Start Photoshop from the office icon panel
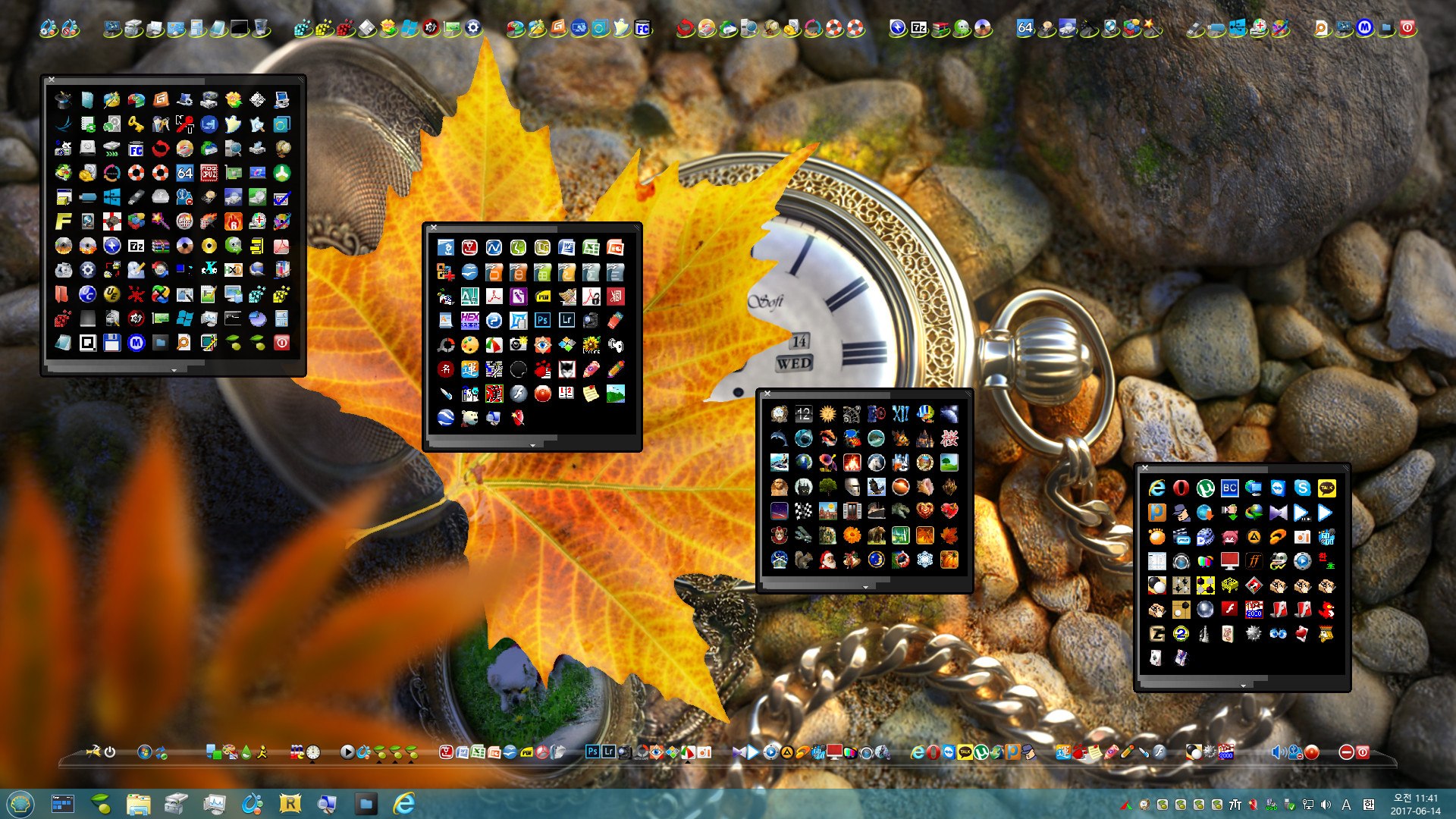 click(x=542, y=320)
